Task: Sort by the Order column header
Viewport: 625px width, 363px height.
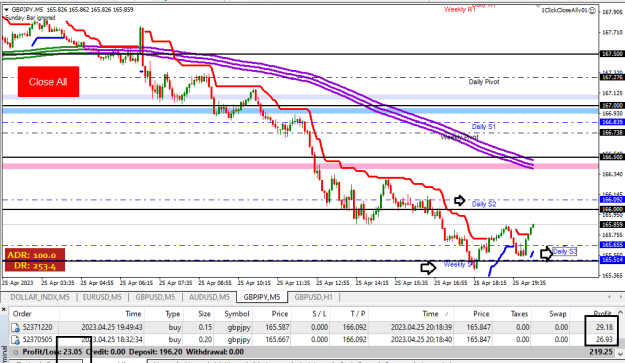Action: point(22,314)
